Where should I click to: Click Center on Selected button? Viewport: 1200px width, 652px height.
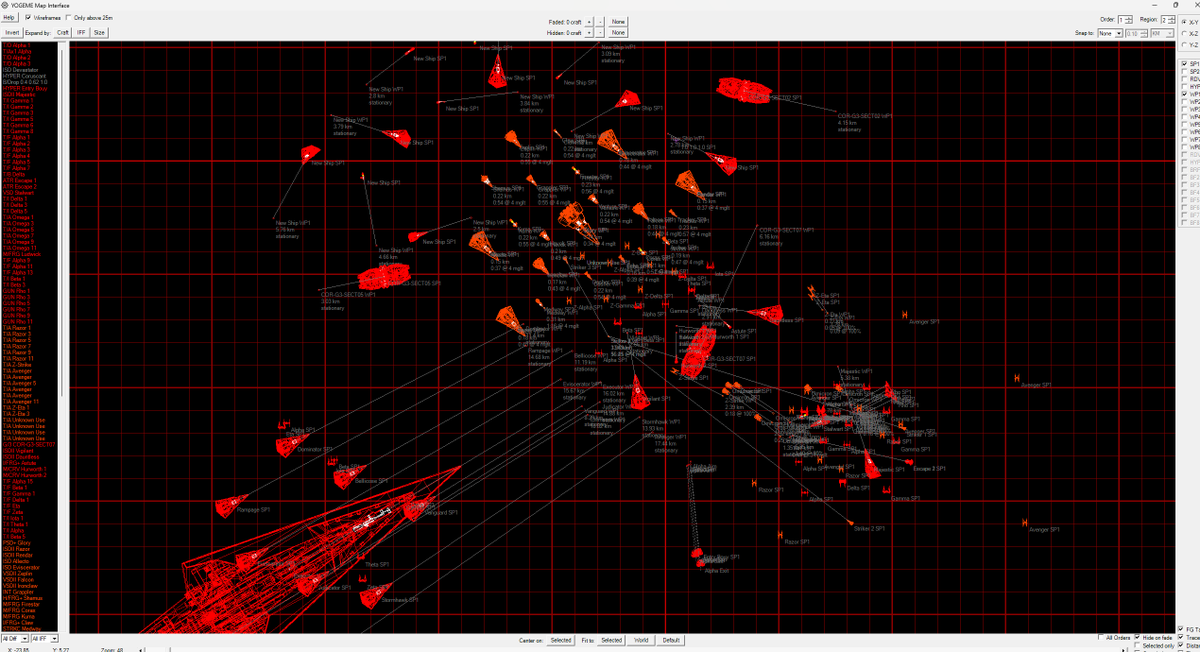tap(561, 640)
